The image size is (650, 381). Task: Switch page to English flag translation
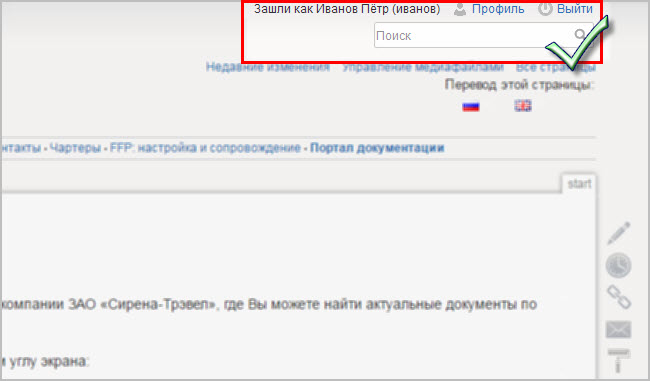(x=523, y=106)
